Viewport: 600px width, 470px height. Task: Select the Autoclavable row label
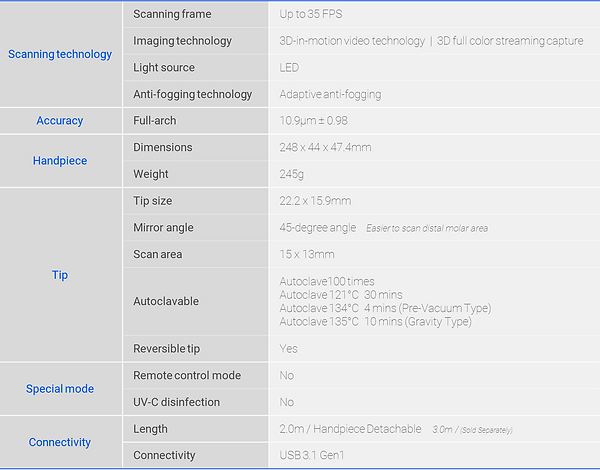(x=166, y=301)
